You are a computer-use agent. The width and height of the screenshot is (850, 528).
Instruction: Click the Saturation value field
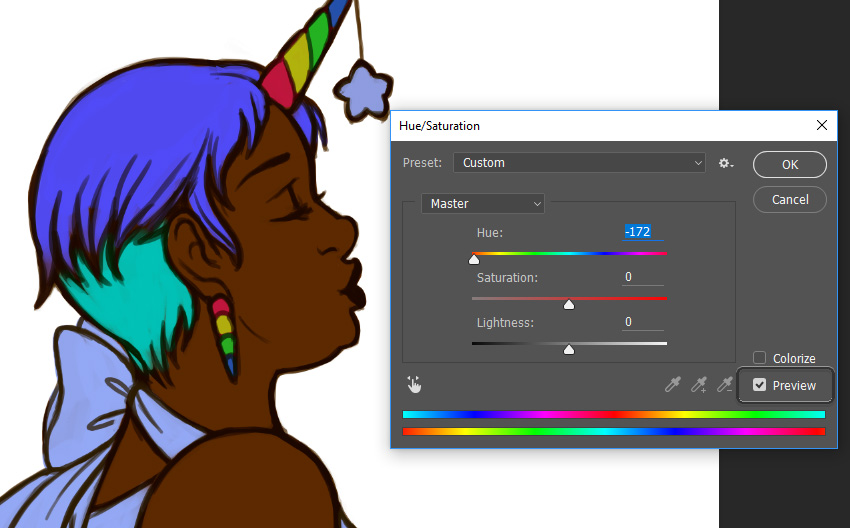click(x=643, y=277)
